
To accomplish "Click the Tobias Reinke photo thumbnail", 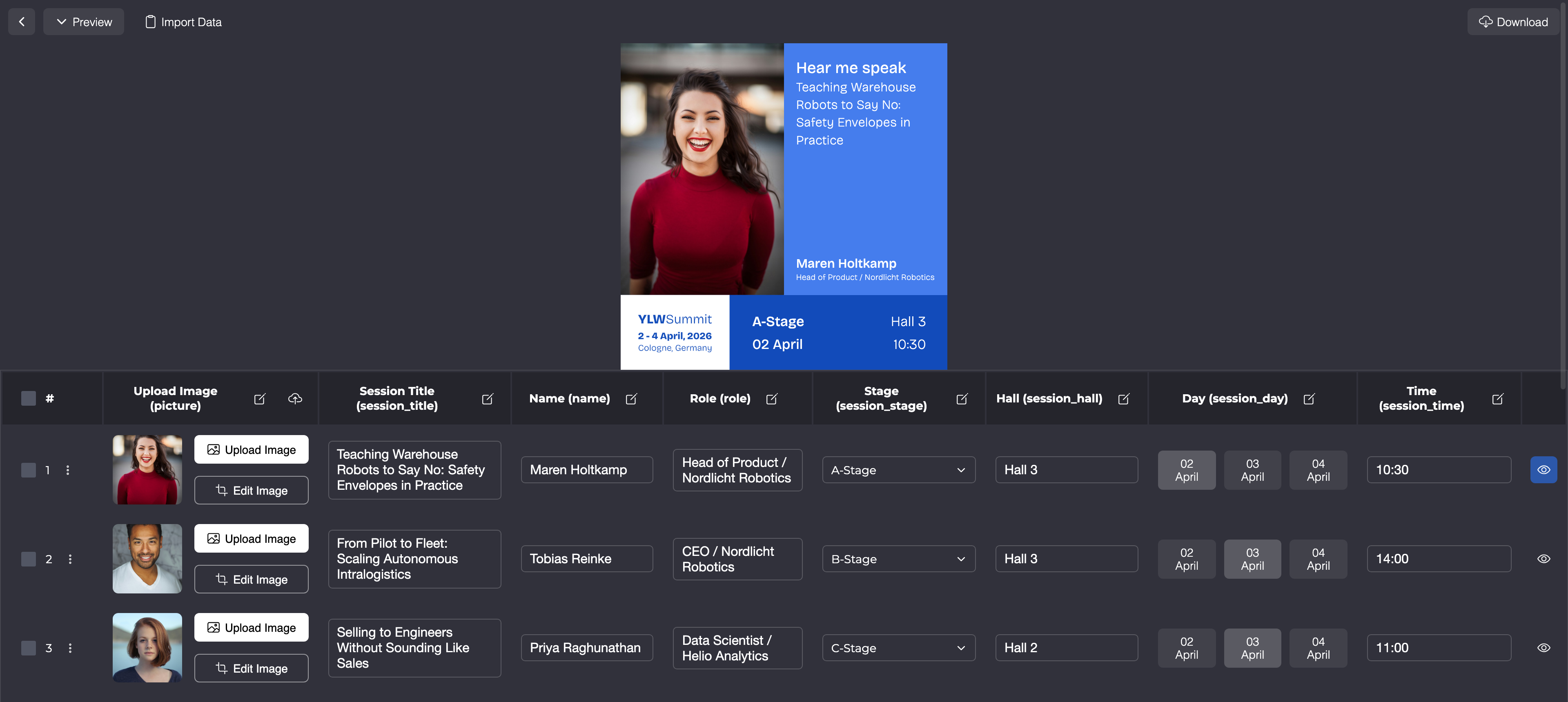I will pos(147,558).
